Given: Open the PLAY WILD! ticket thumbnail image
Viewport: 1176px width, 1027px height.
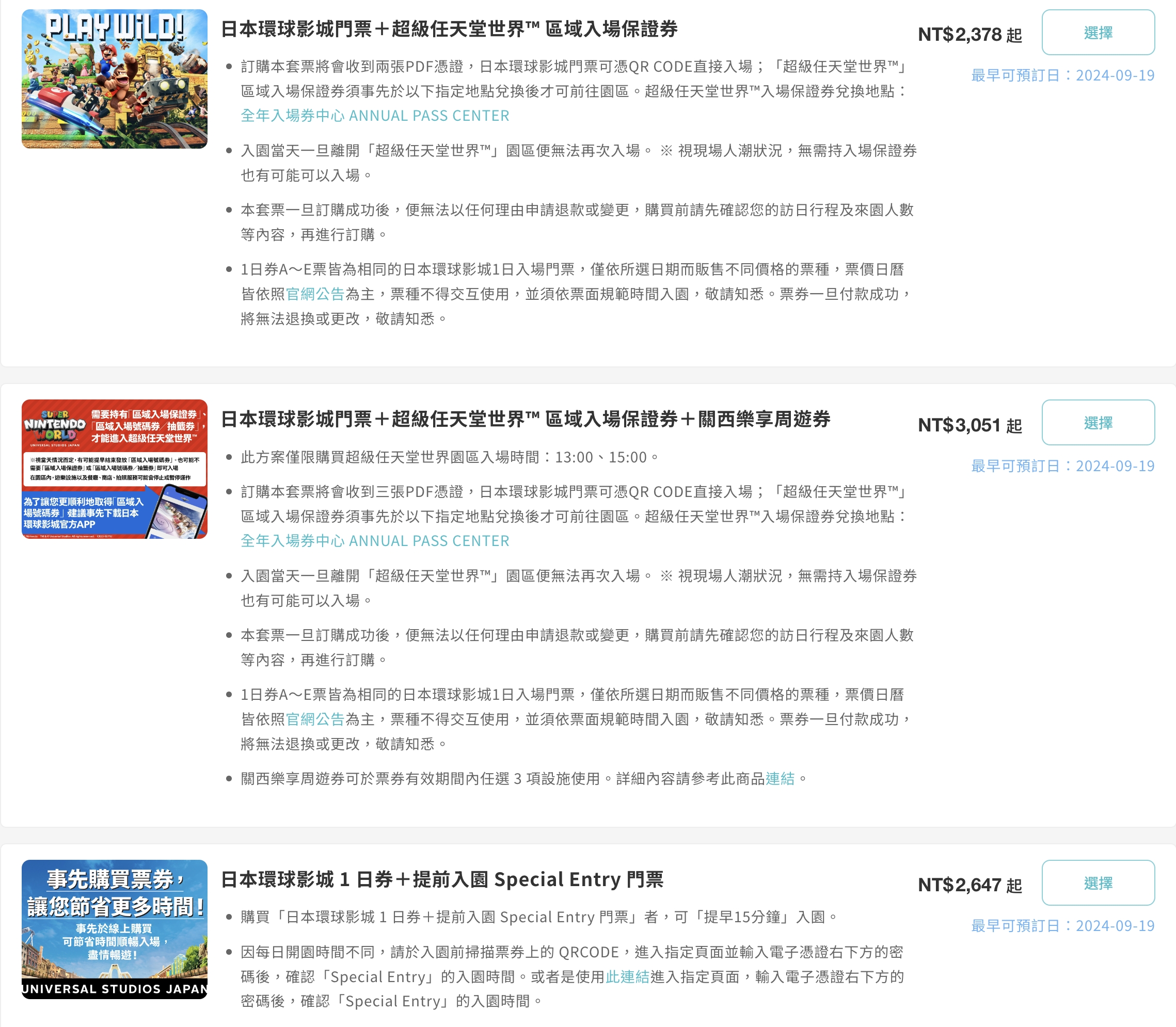Looking at the screenshot, I should pyautogui.click(x=115, y=79).
